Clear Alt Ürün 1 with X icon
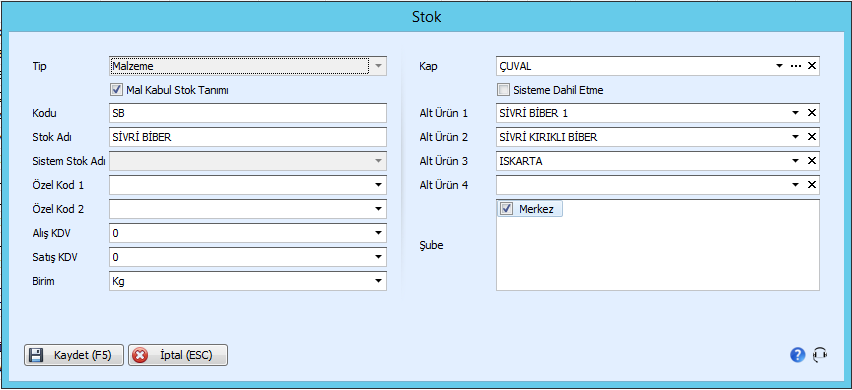The width and height of the screenshot is (852, 390). tap(812, 113)
